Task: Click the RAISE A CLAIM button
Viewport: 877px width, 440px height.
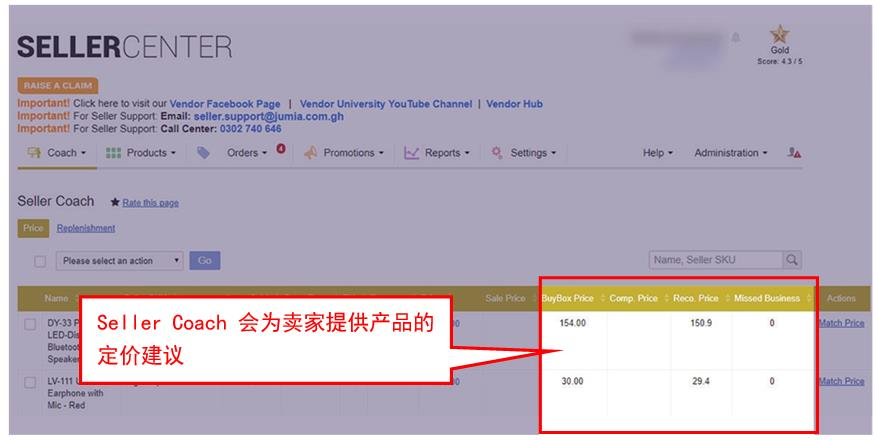Action: click(58, 86)
